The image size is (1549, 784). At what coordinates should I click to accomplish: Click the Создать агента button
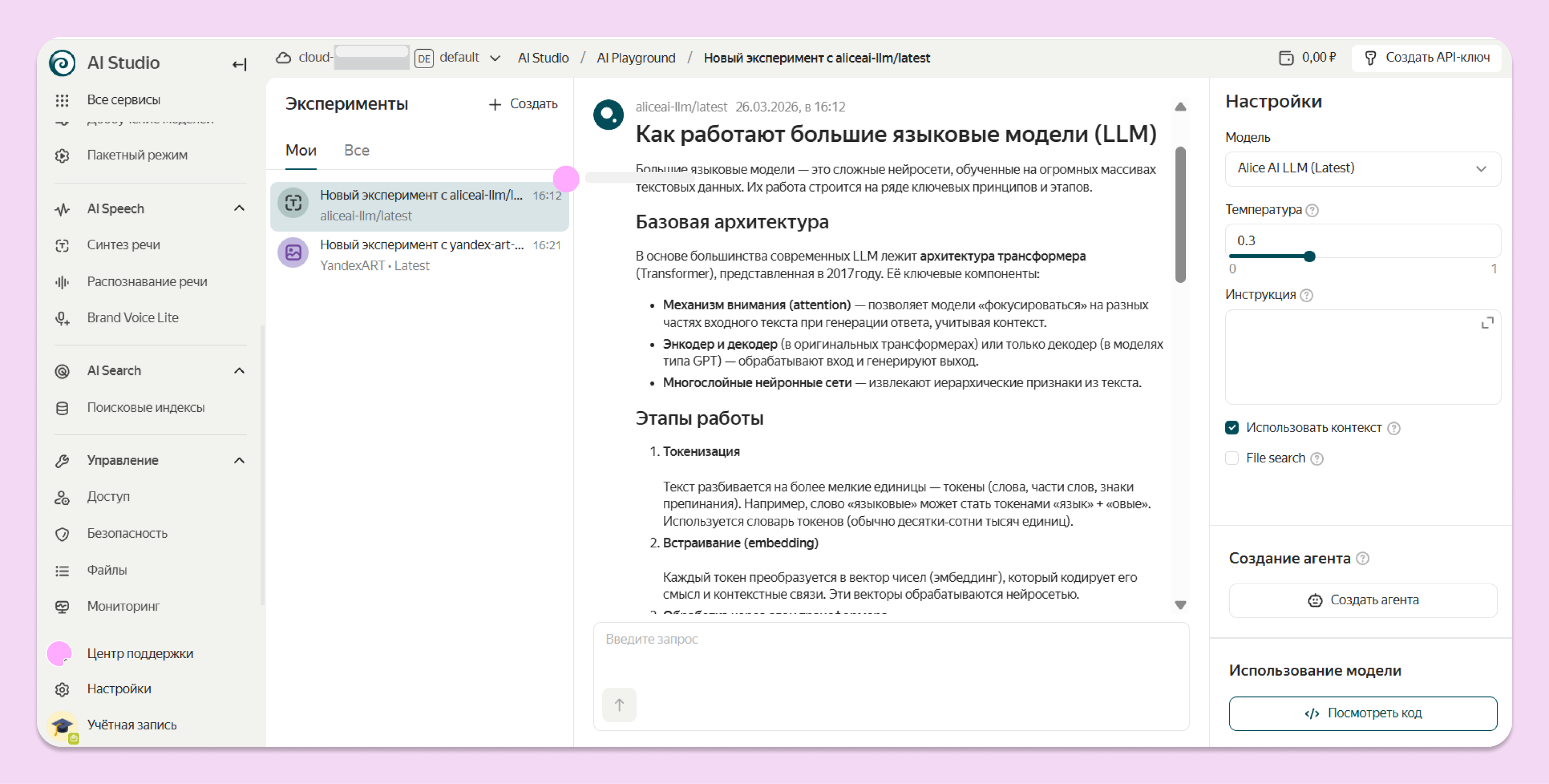(1363, 600)
